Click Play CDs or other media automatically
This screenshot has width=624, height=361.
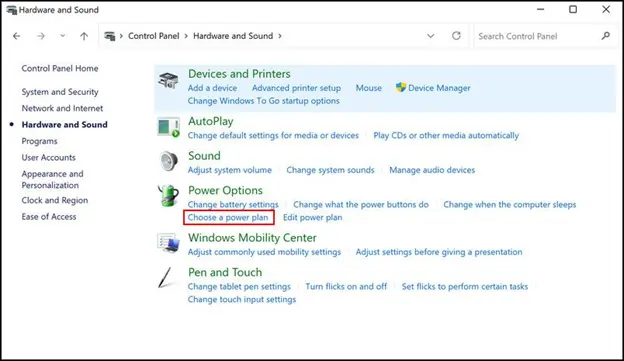pyautogui.click(x=446, y=135)
